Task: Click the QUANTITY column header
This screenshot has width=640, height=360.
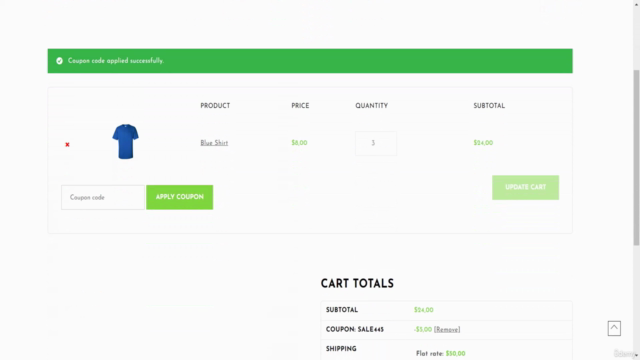Action: pos(371,106)
